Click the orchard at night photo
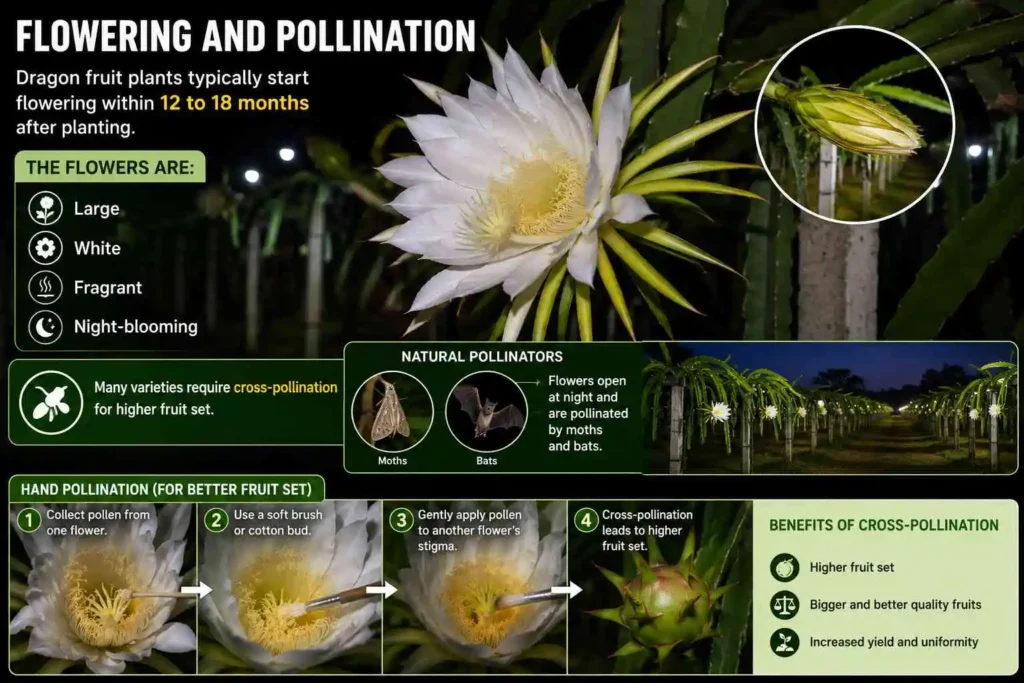Viewport: 1024px width, 683px height. [x=829, y=407]
